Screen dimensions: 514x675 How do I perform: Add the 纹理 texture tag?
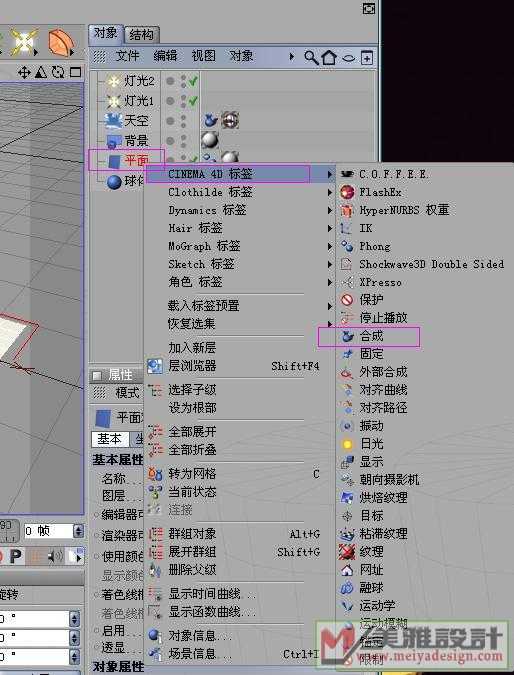[x=362, y=551]
